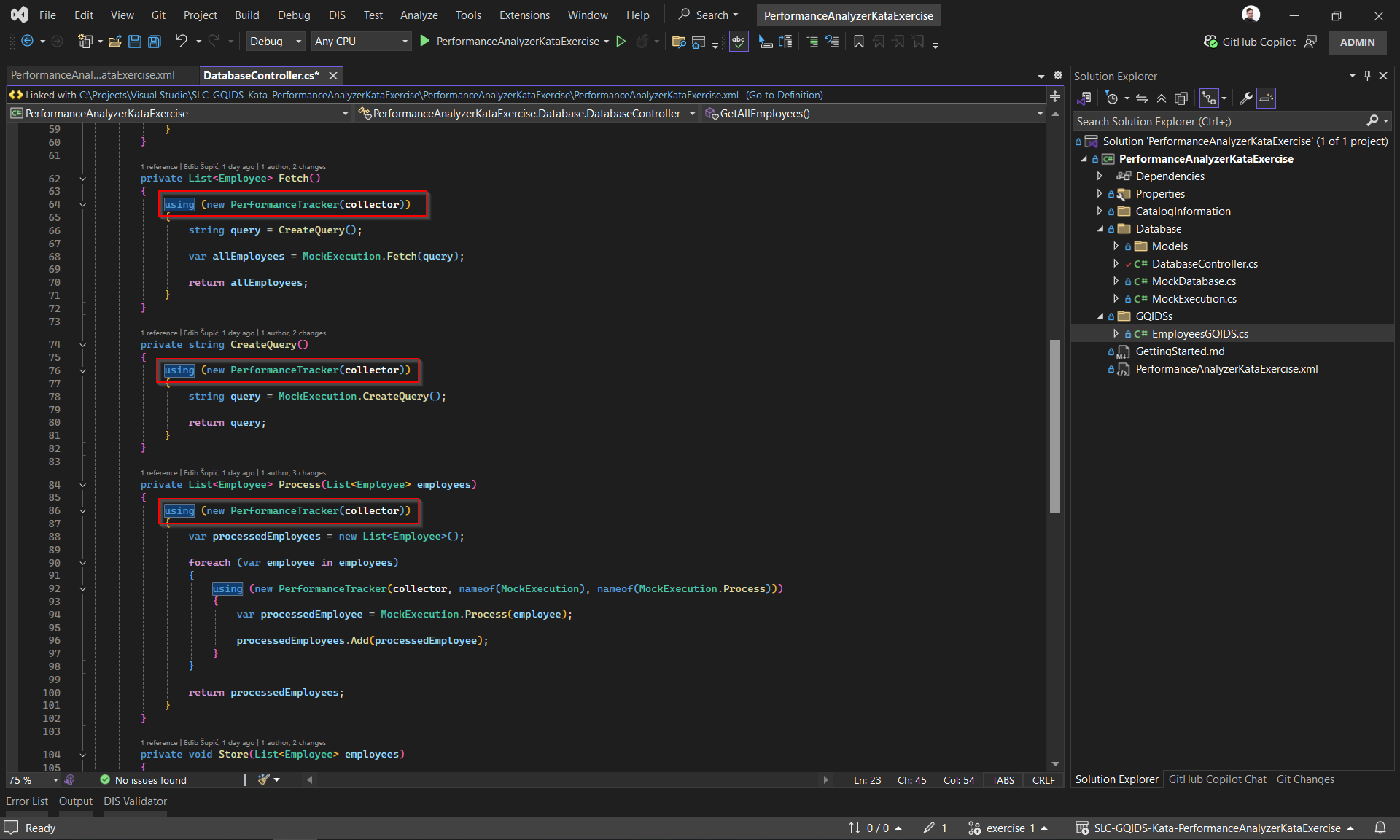
Task: Close the DatabaseController.cs tab
Action: (x=333, y=75)
